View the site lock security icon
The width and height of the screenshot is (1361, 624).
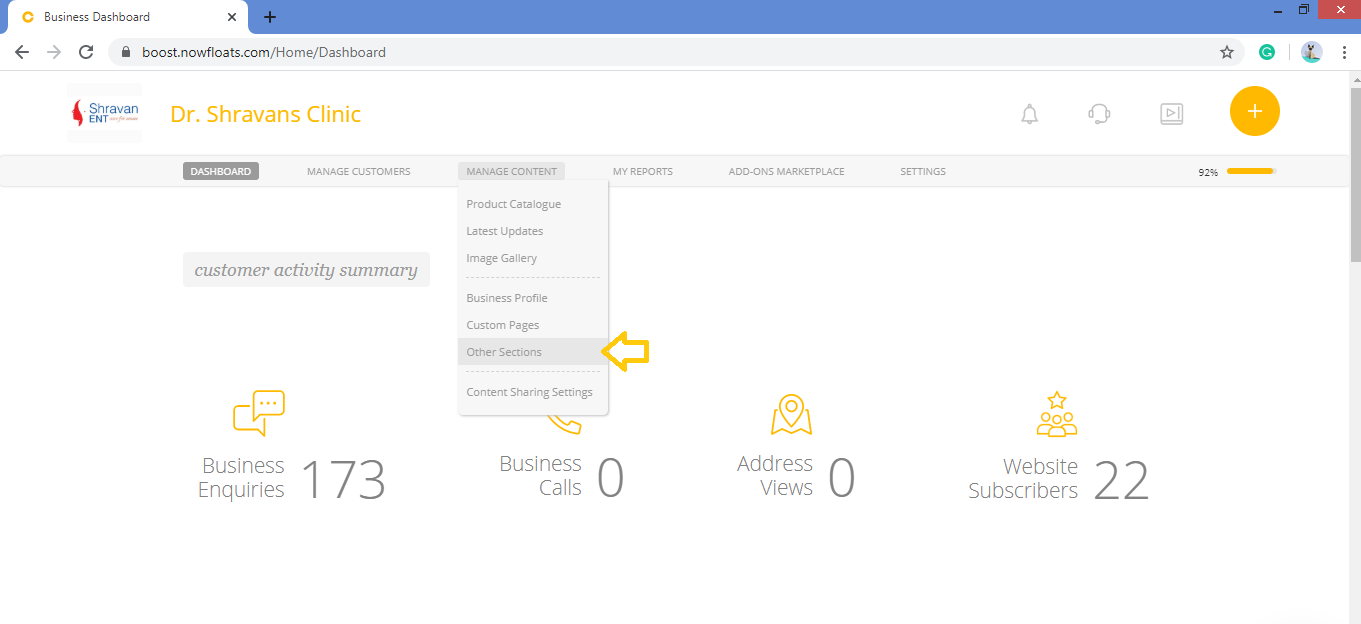(126, 52)
